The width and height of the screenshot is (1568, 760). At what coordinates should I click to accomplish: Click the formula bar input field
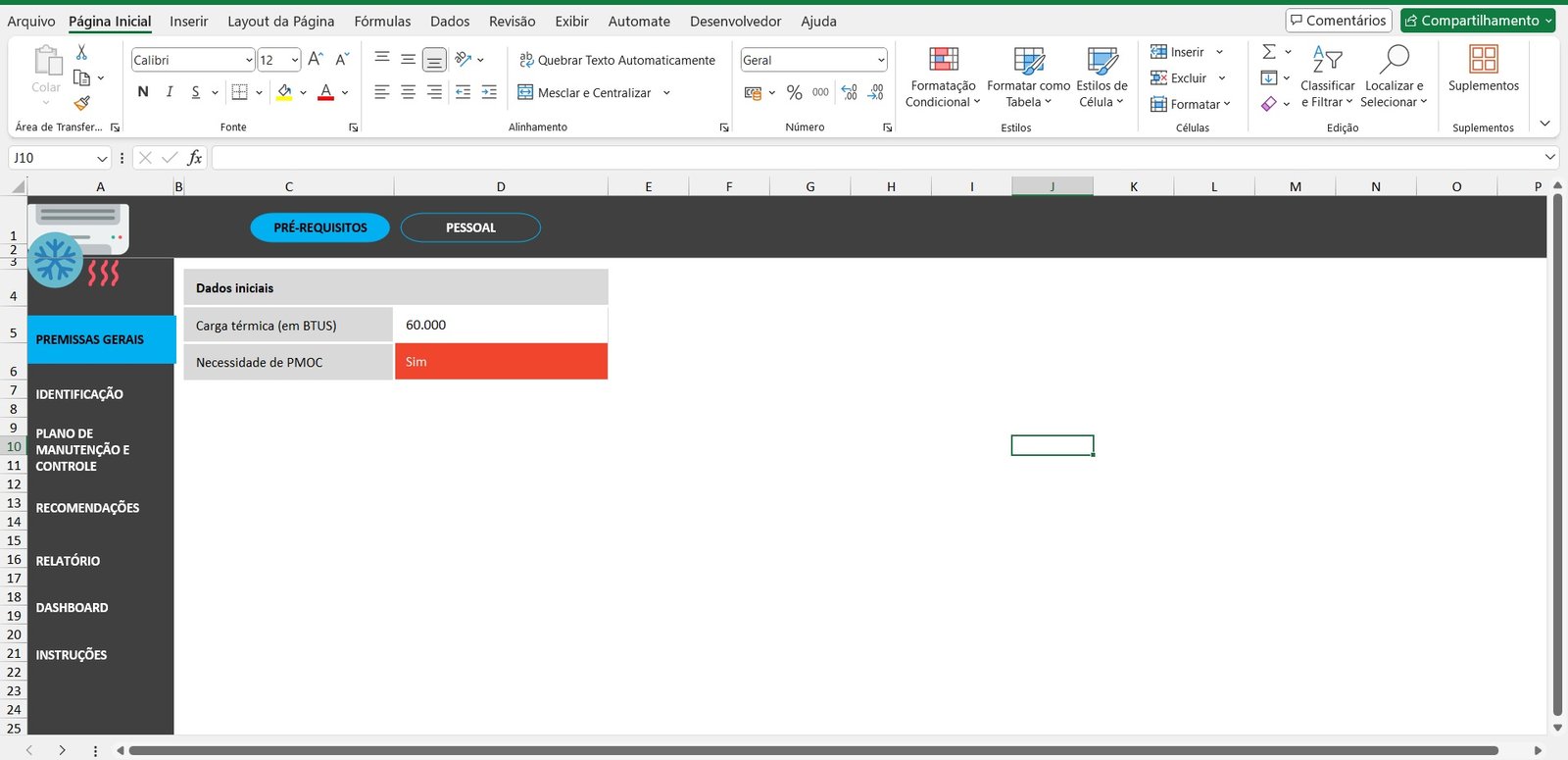(x=875, y=158)
